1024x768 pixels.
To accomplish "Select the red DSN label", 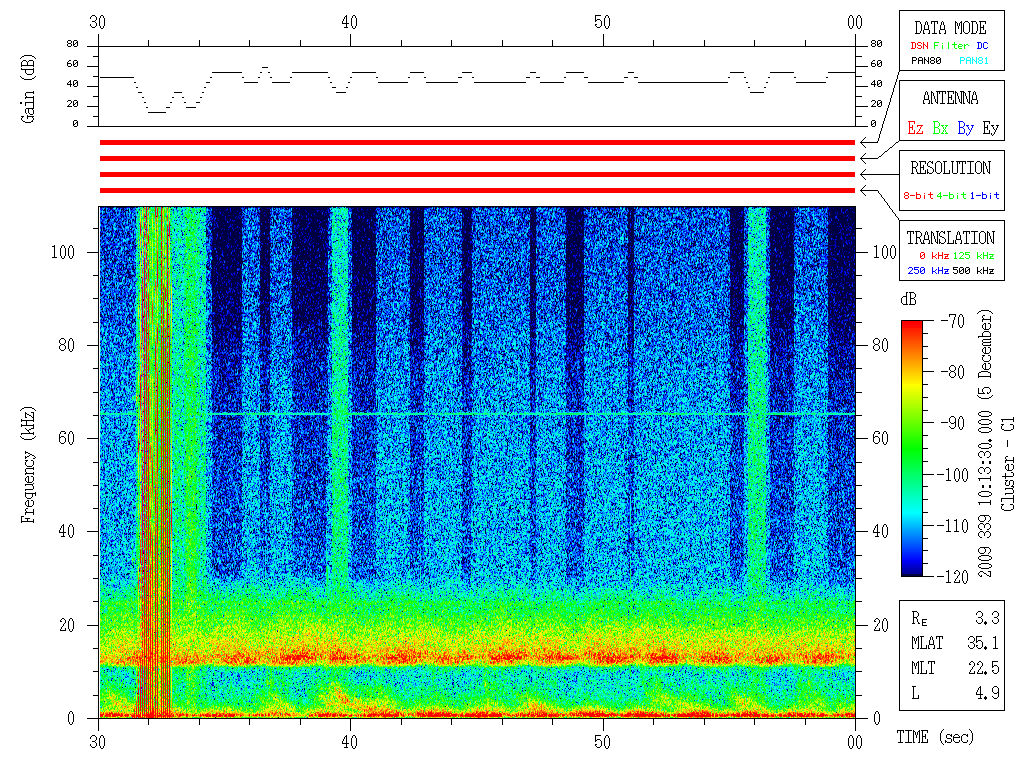I will [x=919, y=46].
